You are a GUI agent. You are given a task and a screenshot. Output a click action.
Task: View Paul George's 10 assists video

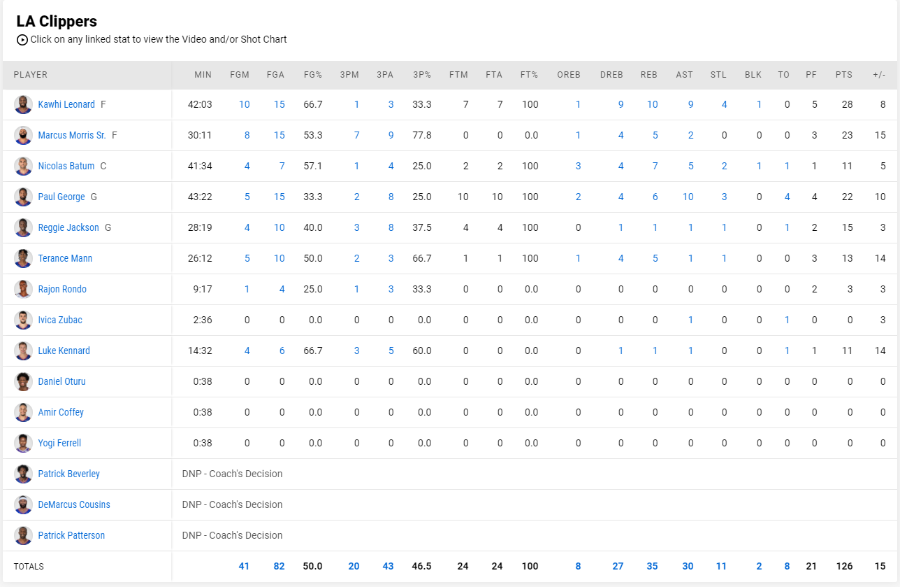point(688,197)
